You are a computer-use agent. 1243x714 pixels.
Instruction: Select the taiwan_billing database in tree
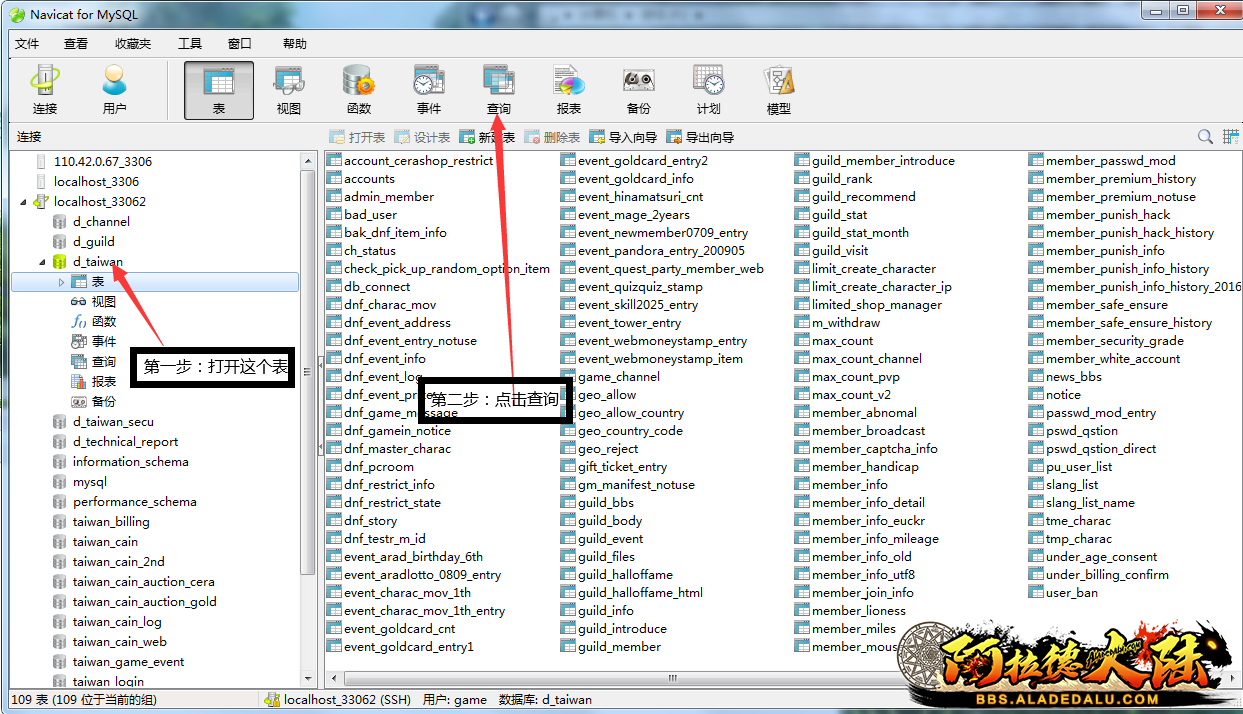(x=110, y=522)
